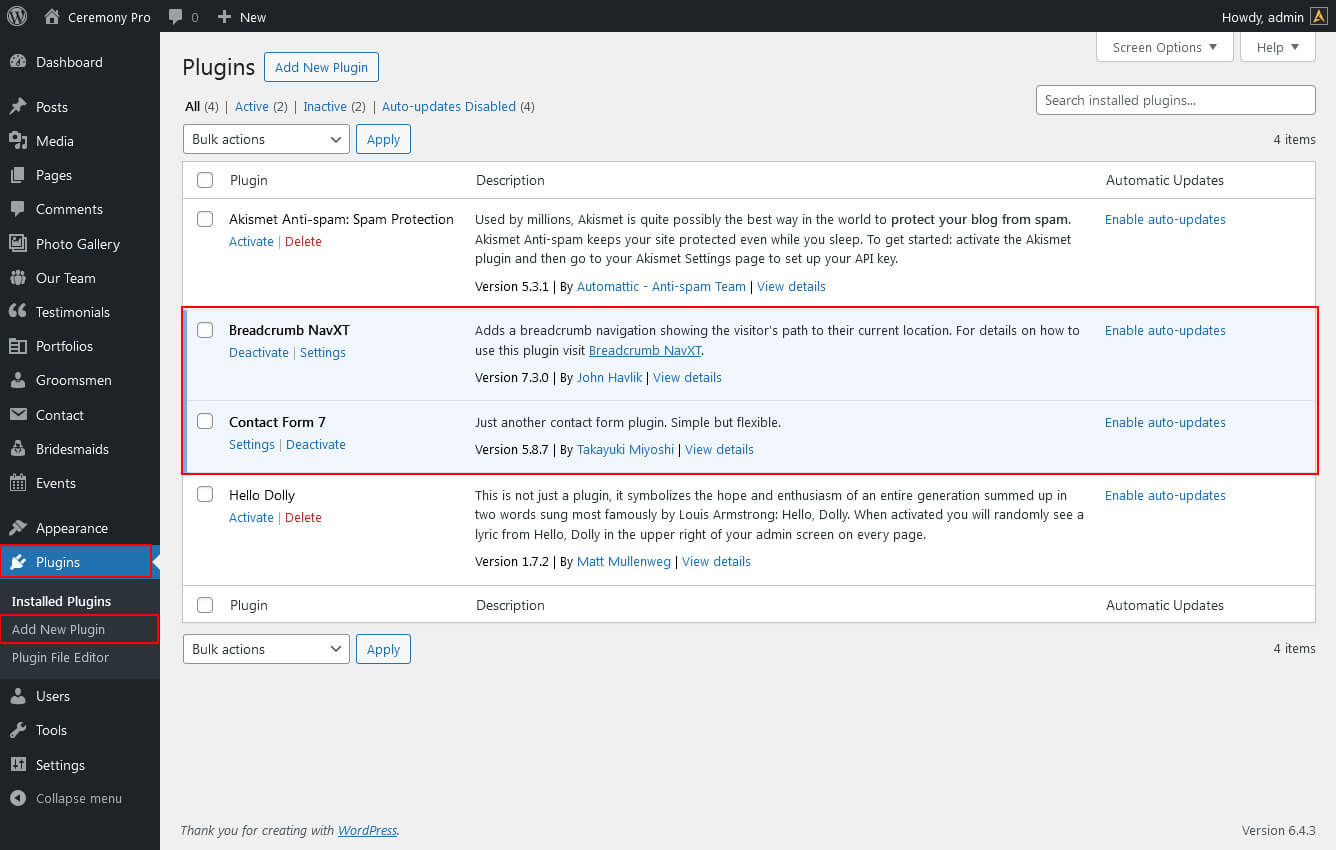Check the Akismet Anti-spam plugin checkbox

[205, 219]
